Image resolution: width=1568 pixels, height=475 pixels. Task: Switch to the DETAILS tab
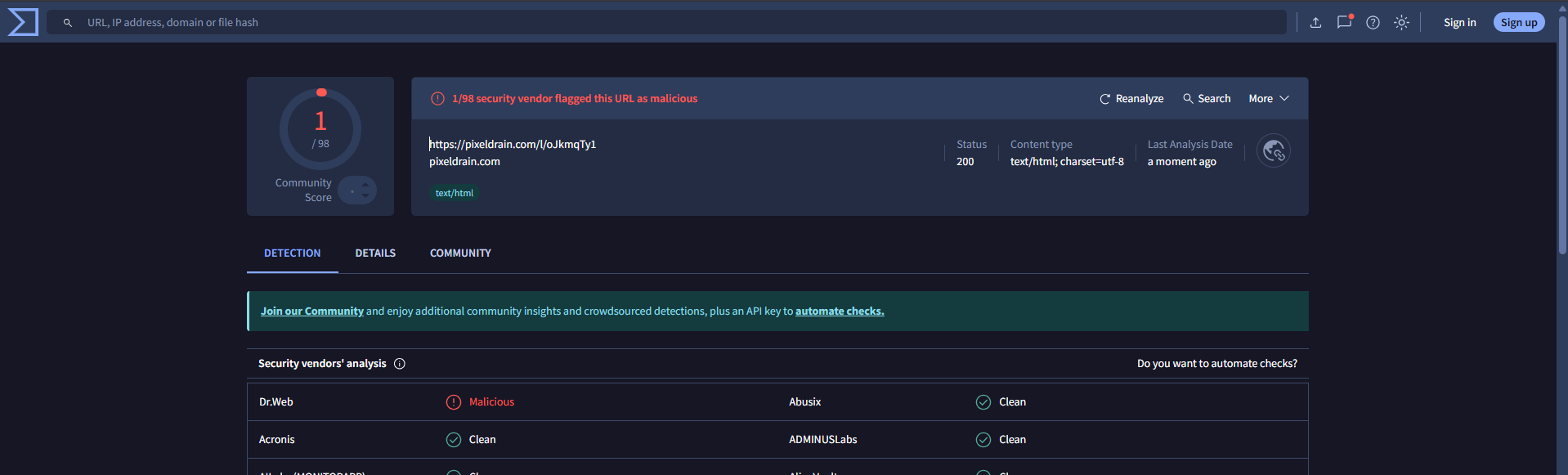[375, 253]
